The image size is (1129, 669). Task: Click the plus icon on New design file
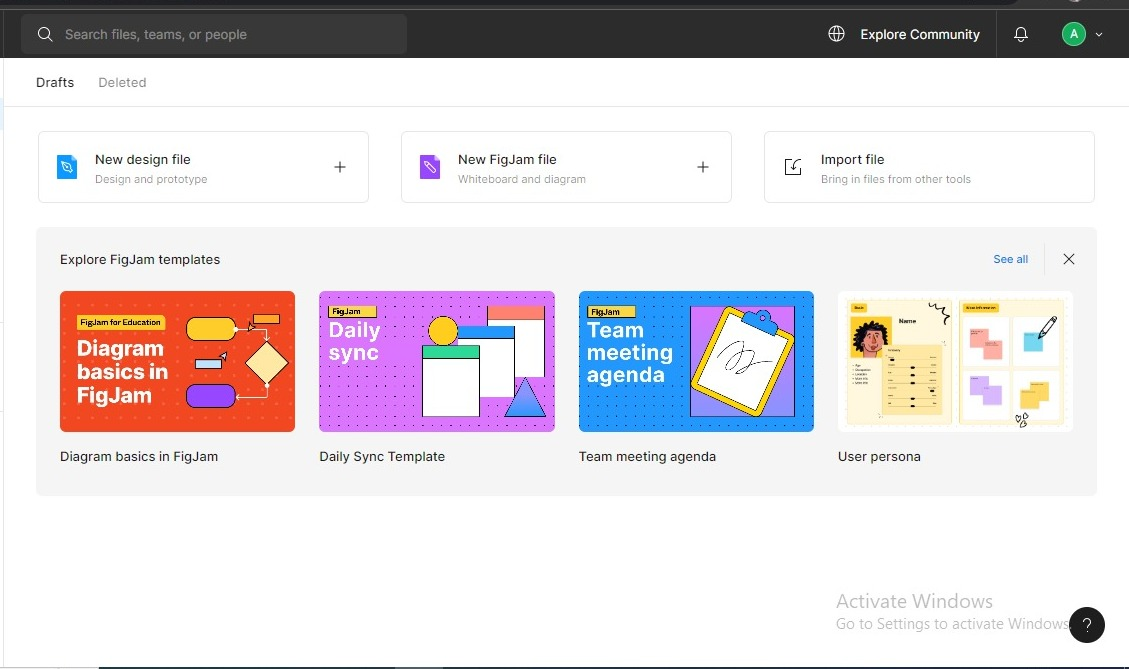(x=340, y=167)
